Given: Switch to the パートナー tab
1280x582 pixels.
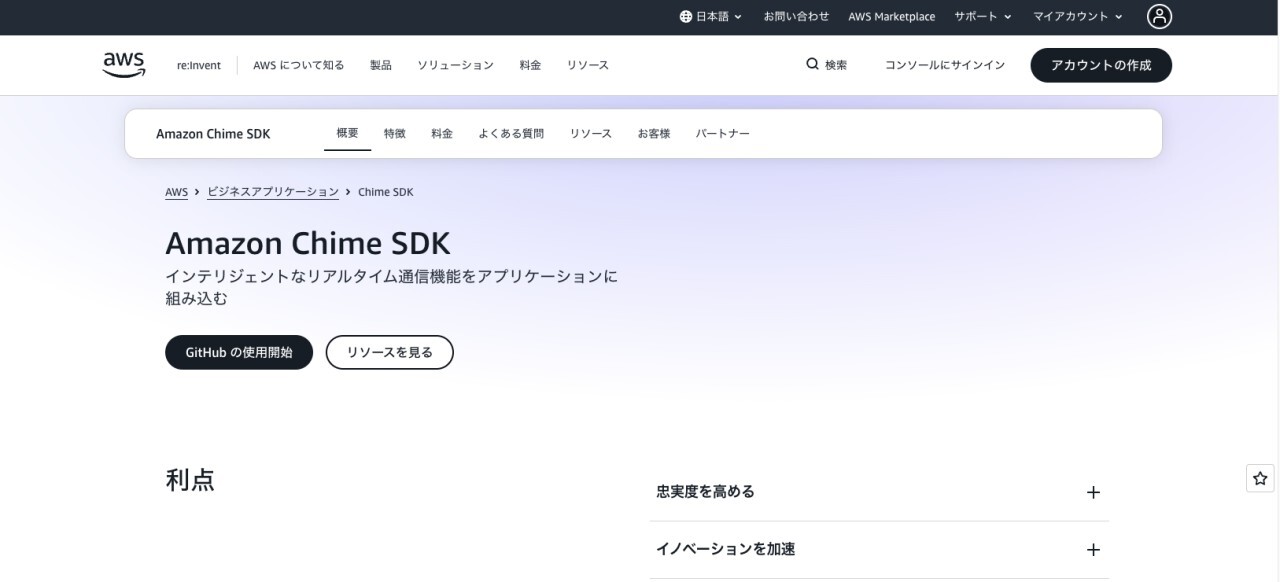Looking at the screenshot, I should tap(723, 133).
